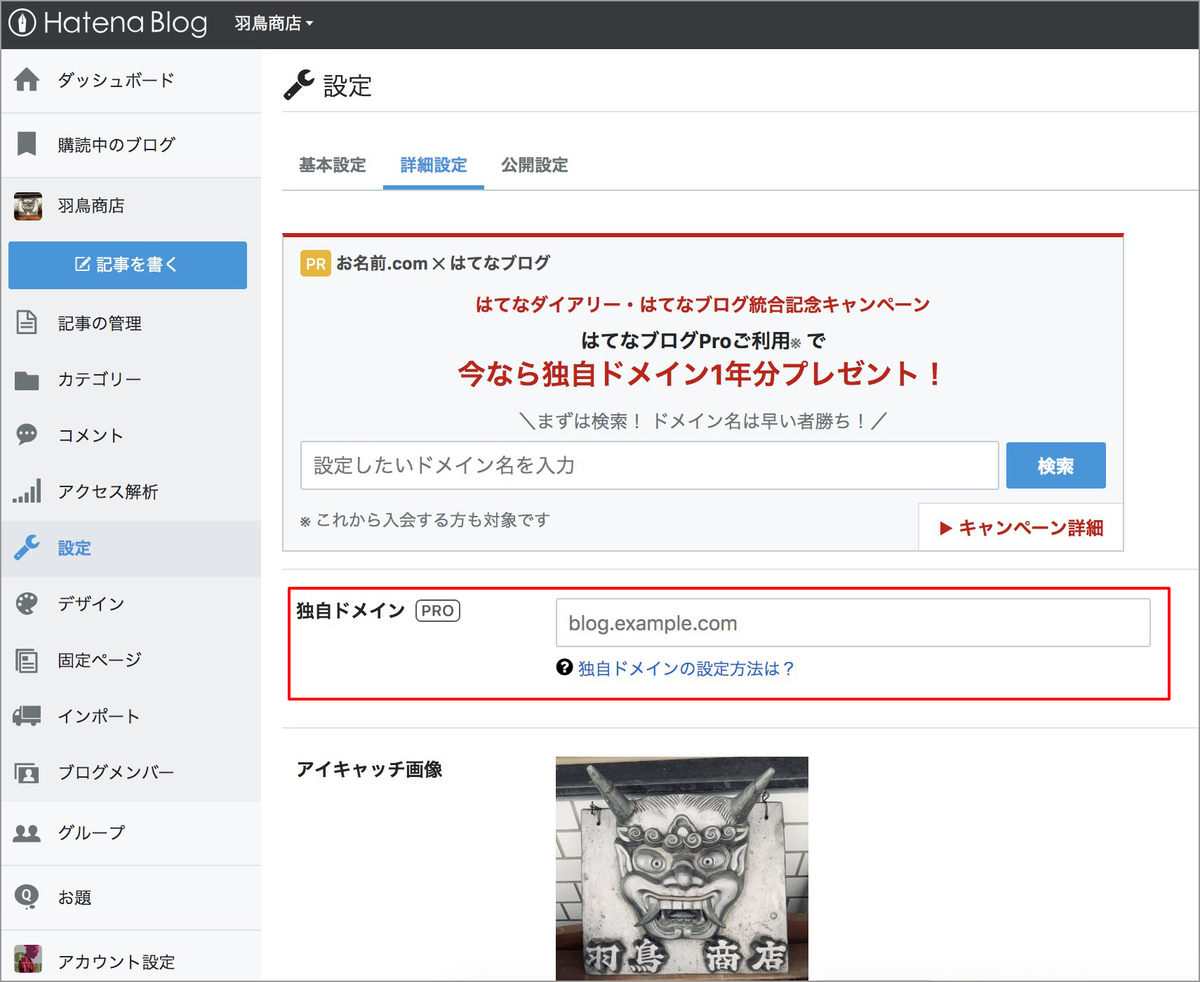Click the Q icon for お題
Image resolution: width=1200 pixels, height=982 pixels.
pos(27,897)
